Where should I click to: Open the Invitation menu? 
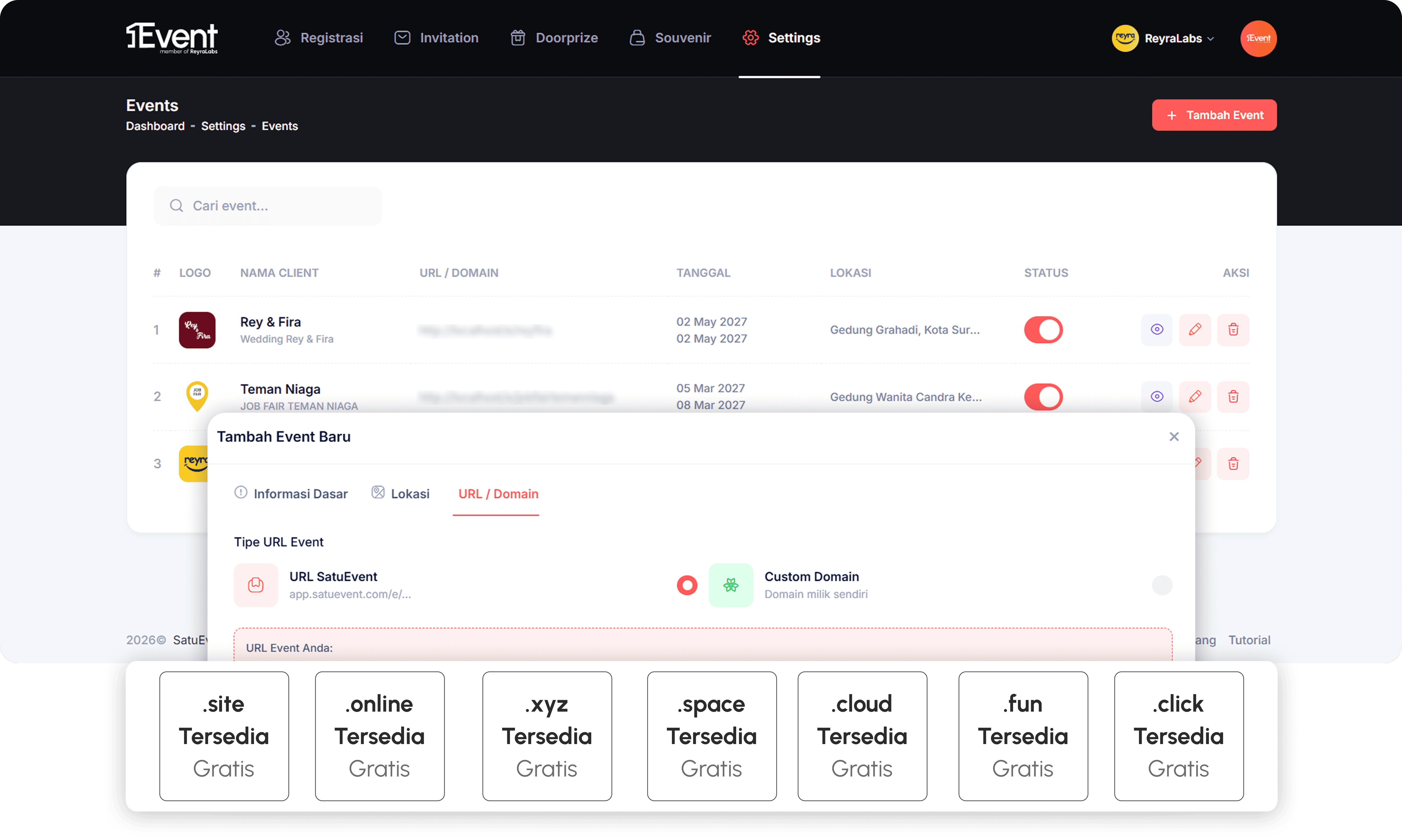click(x=436, y=38)
